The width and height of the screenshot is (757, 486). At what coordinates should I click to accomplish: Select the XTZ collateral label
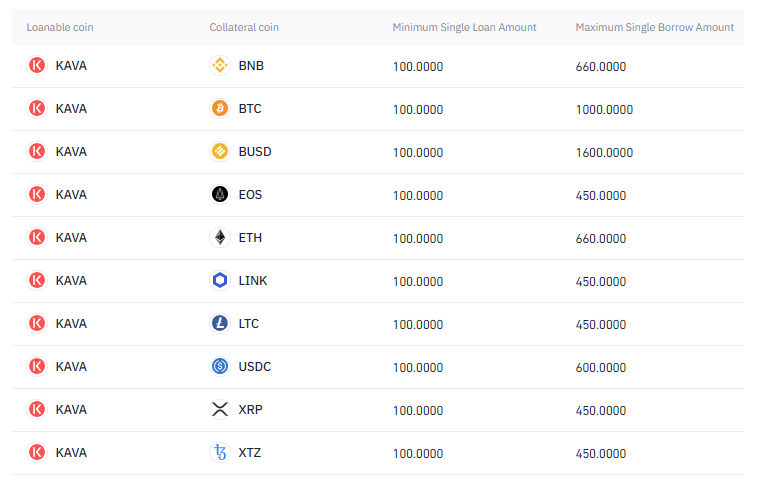[x=250, y=452]
